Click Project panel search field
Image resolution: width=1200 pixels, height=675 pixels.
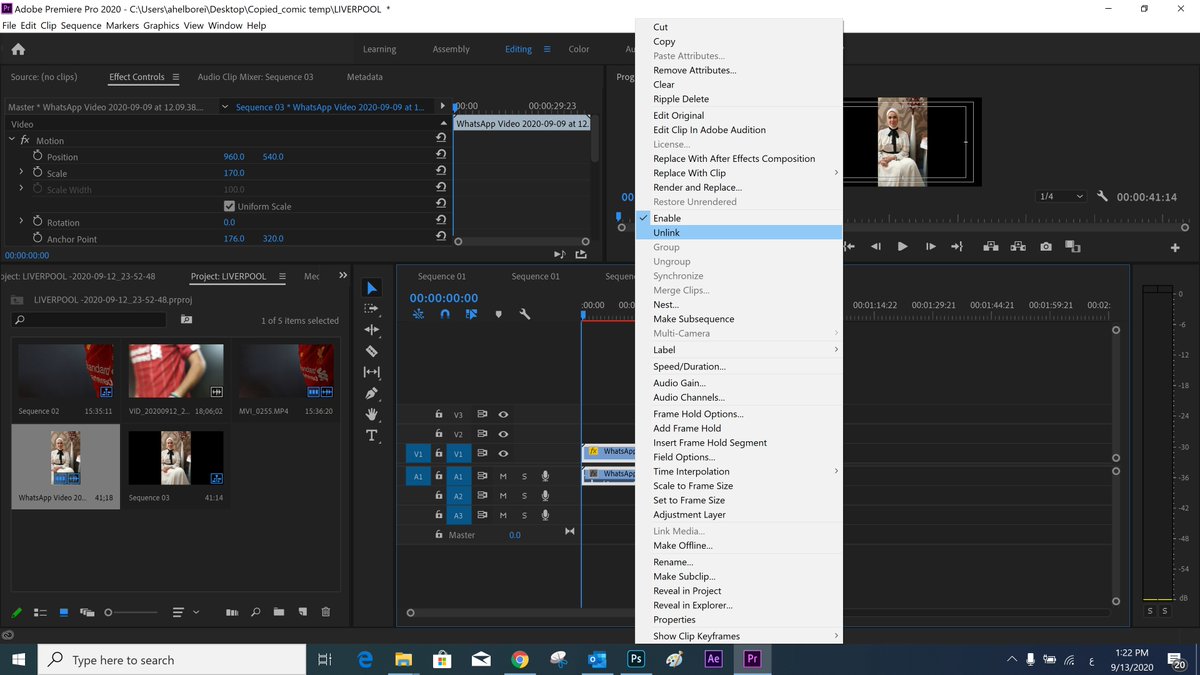tap(89, 320)
